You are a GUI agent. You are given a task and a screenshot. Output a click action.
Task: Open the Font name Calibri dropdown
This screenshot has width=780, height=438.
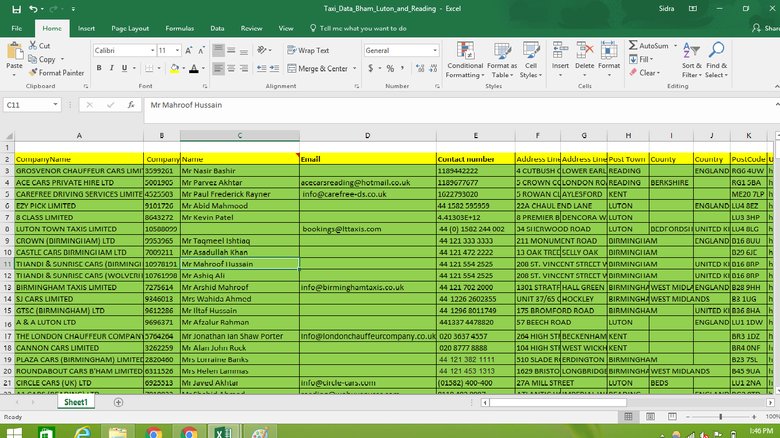pos(152,50)
